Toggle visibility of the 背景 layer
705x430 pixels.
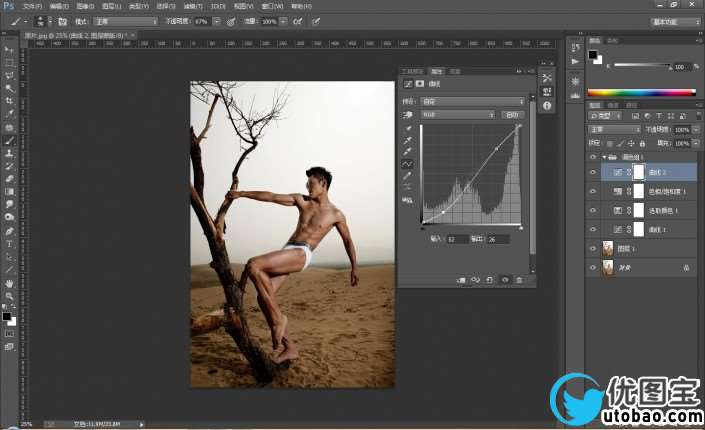point(592,267)
